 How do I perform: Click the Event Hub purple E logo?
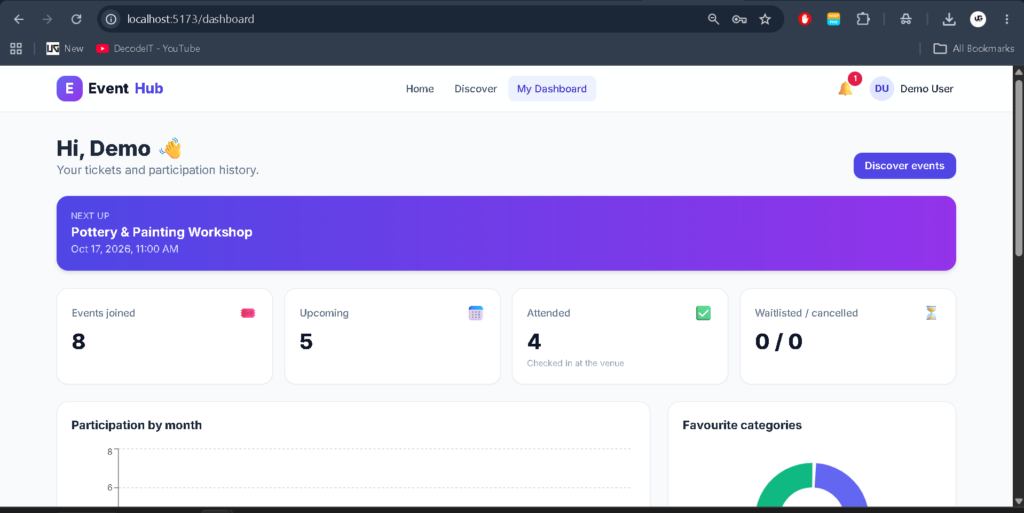point(69,88)
